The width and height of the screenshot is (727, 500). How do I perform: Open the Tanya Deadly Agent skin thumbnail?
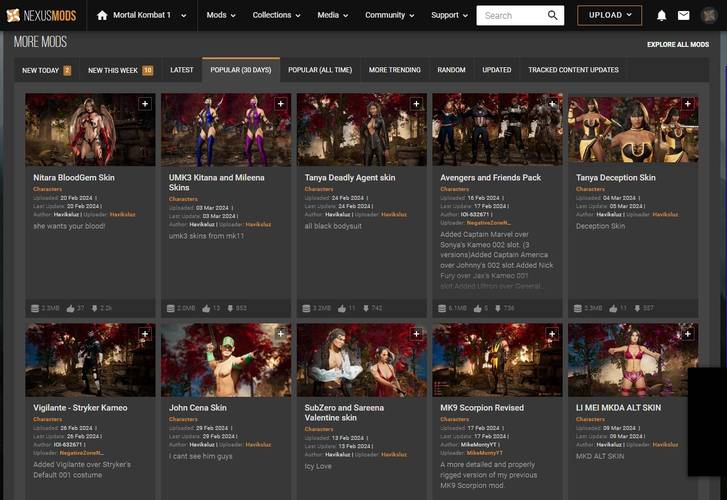coord(362,129)
